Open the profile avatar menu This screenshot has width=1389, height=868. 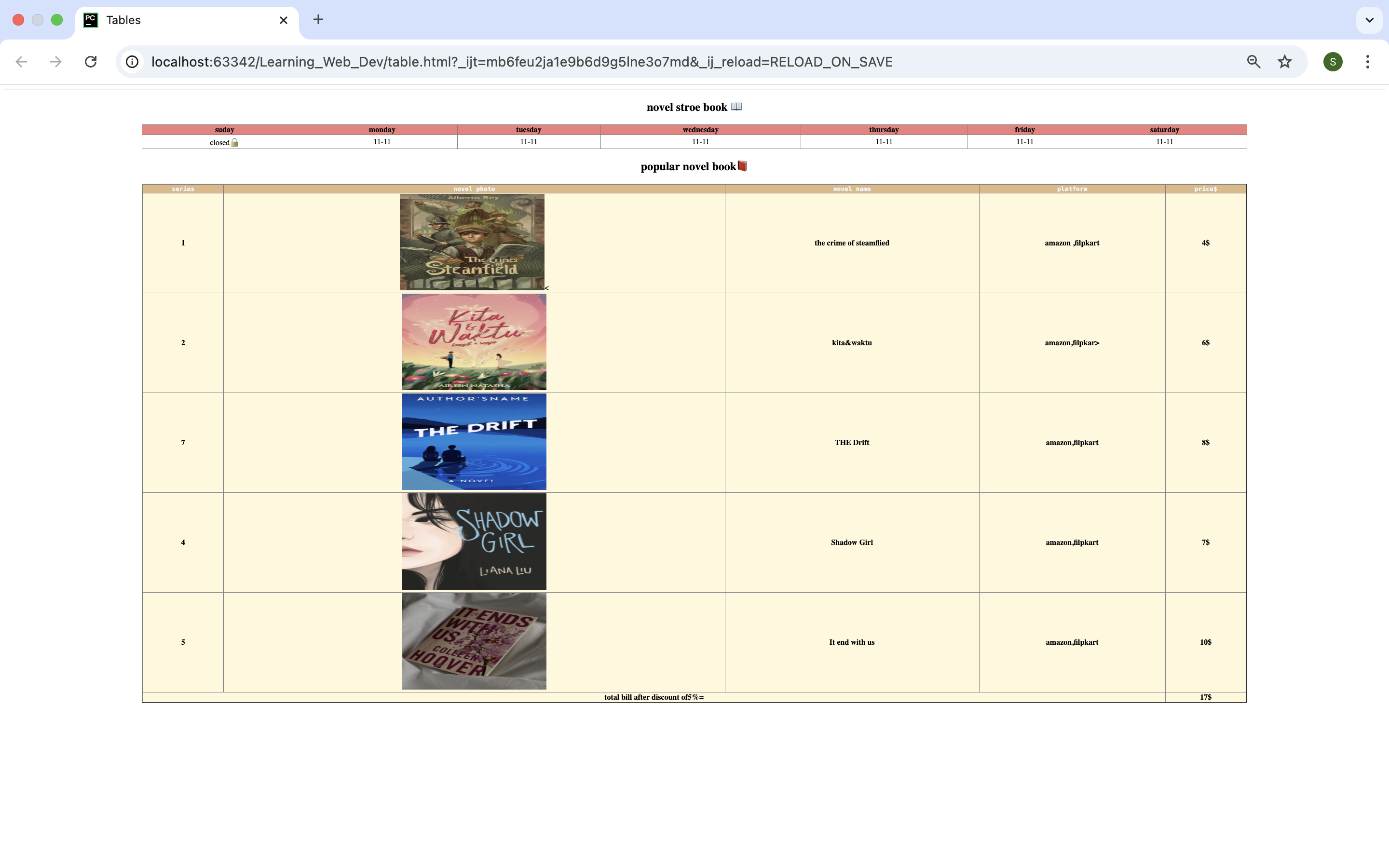pyautogui.click(x=1333, y=61)
